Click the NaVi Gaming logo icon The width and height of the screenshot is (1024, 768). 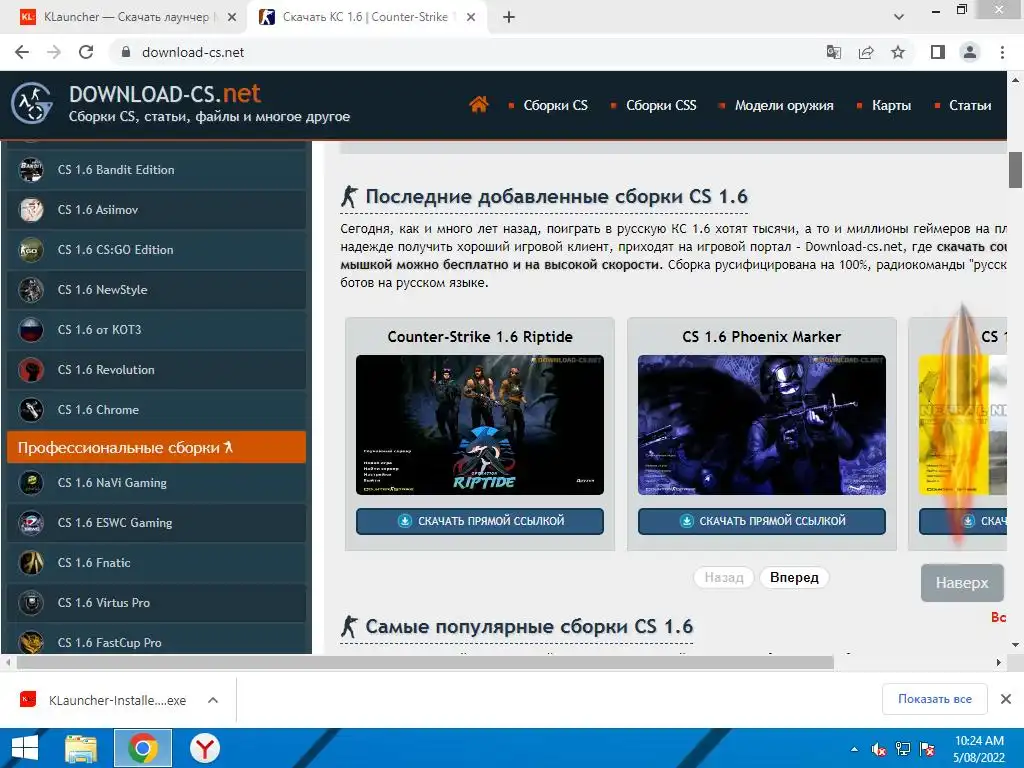[x=31, y=483]
